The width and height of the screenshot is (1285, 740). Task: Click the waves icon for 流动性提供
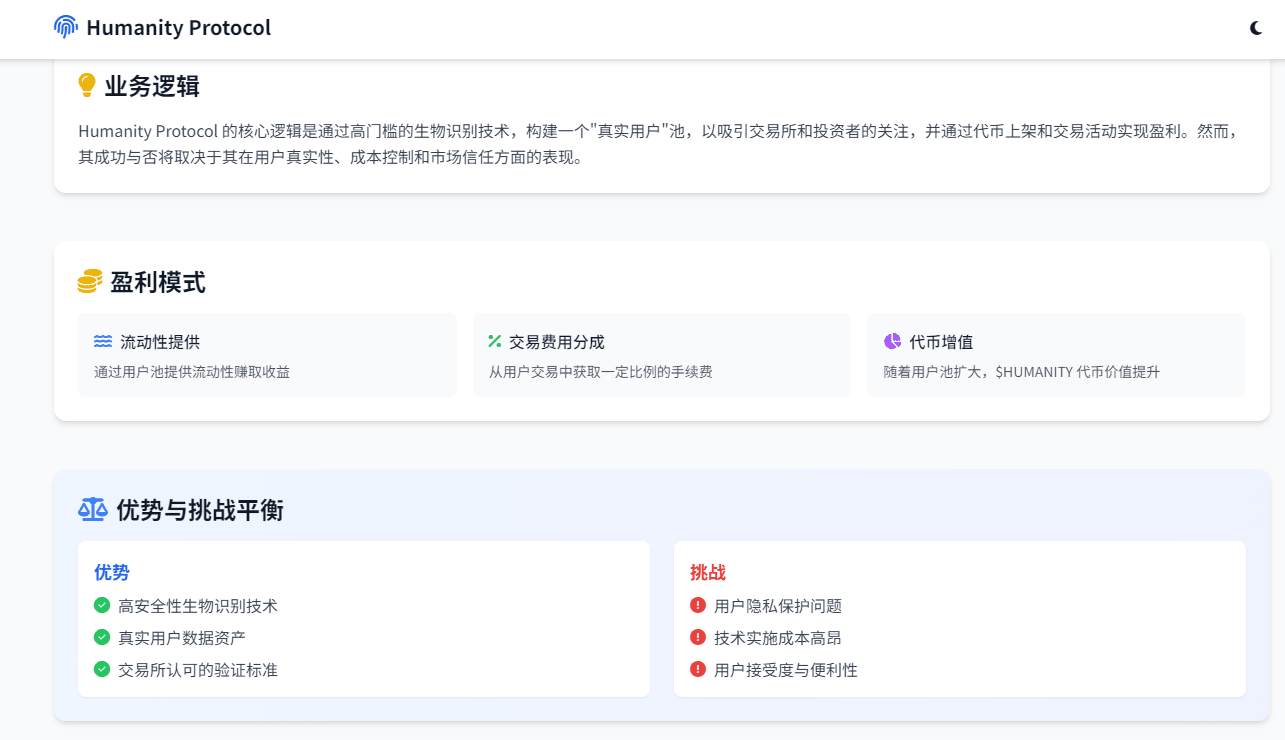[103, 342]
